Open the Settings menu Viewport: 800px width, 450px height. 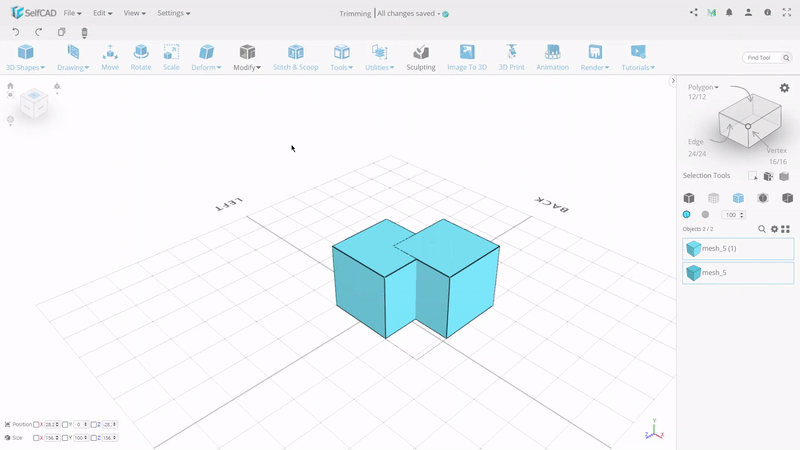pyautogui.click(x=173, y=13)
